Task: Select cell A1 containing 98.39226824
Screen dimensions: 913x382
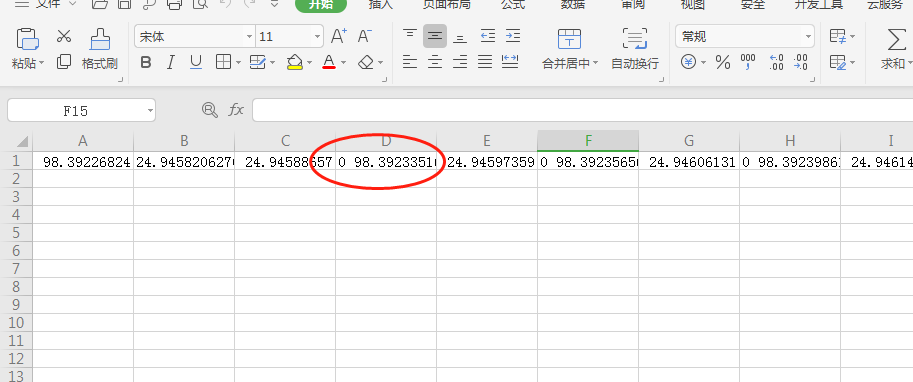Action: tap(83, 162)
